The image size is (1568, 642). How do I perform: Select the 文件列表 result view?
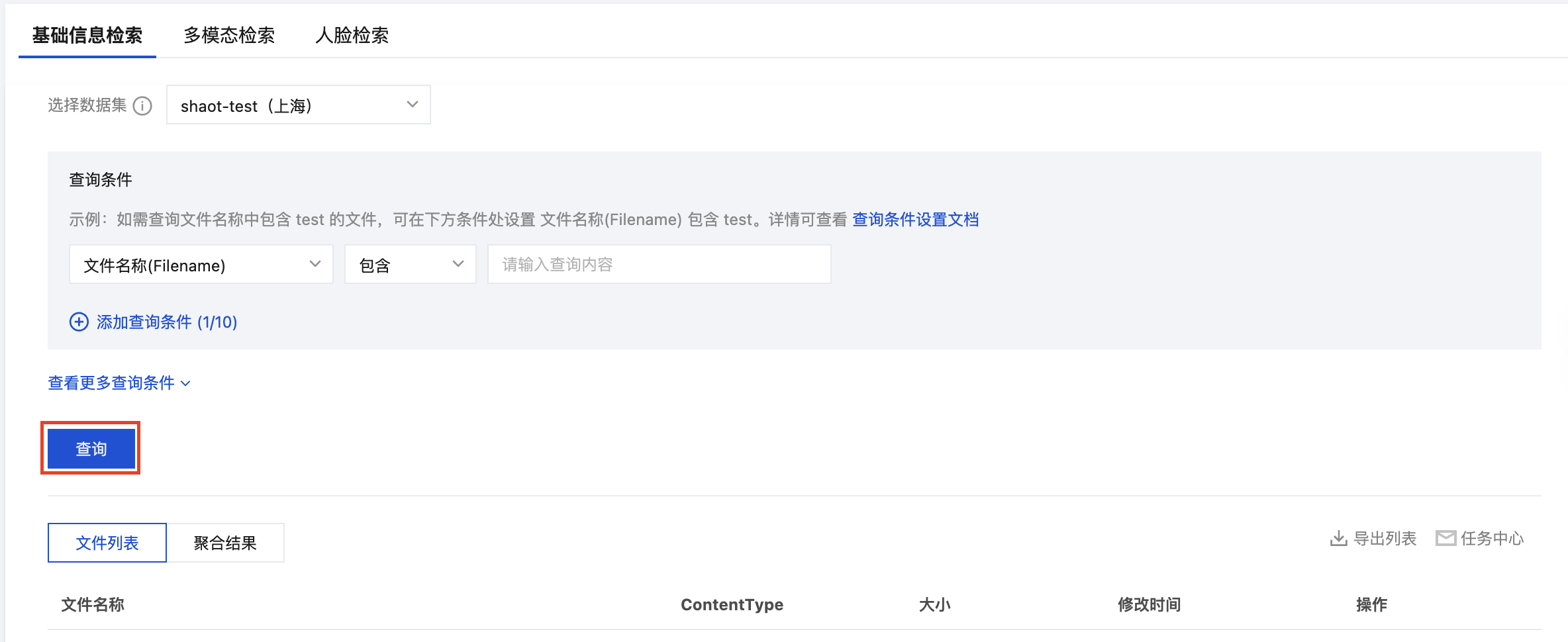(107, 543)
